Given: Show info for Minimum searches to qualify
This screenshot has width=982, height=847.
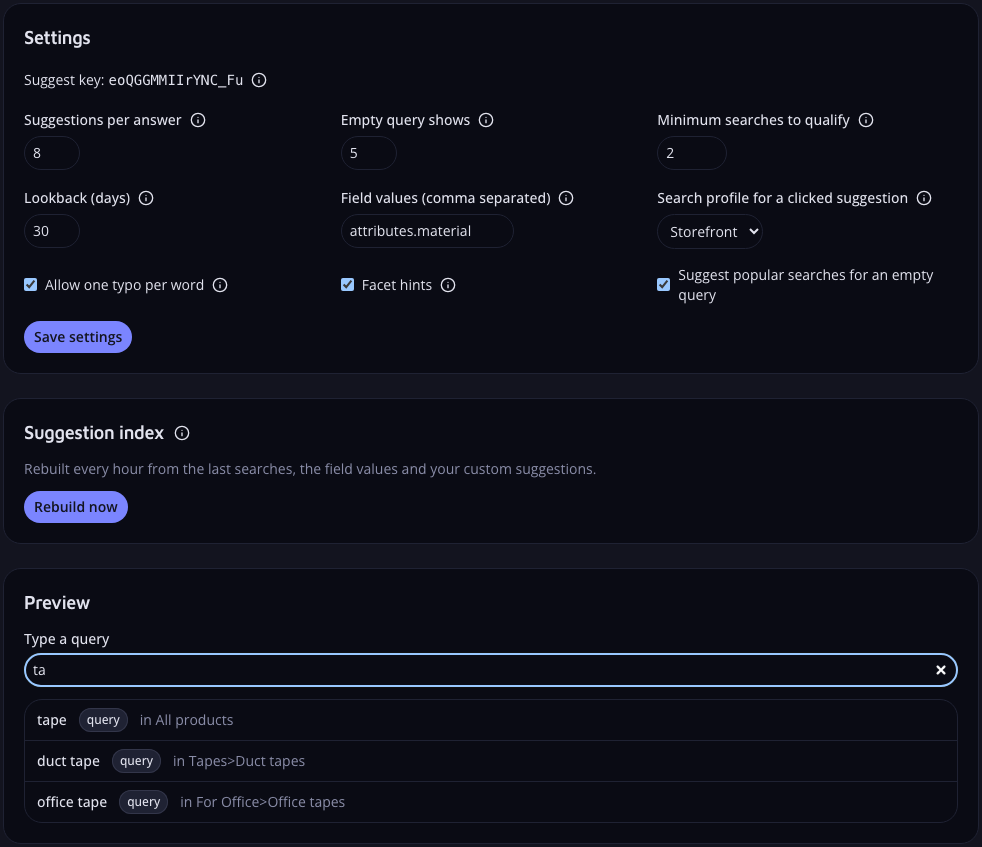Looking at the screenshot, I should point(866,120).
